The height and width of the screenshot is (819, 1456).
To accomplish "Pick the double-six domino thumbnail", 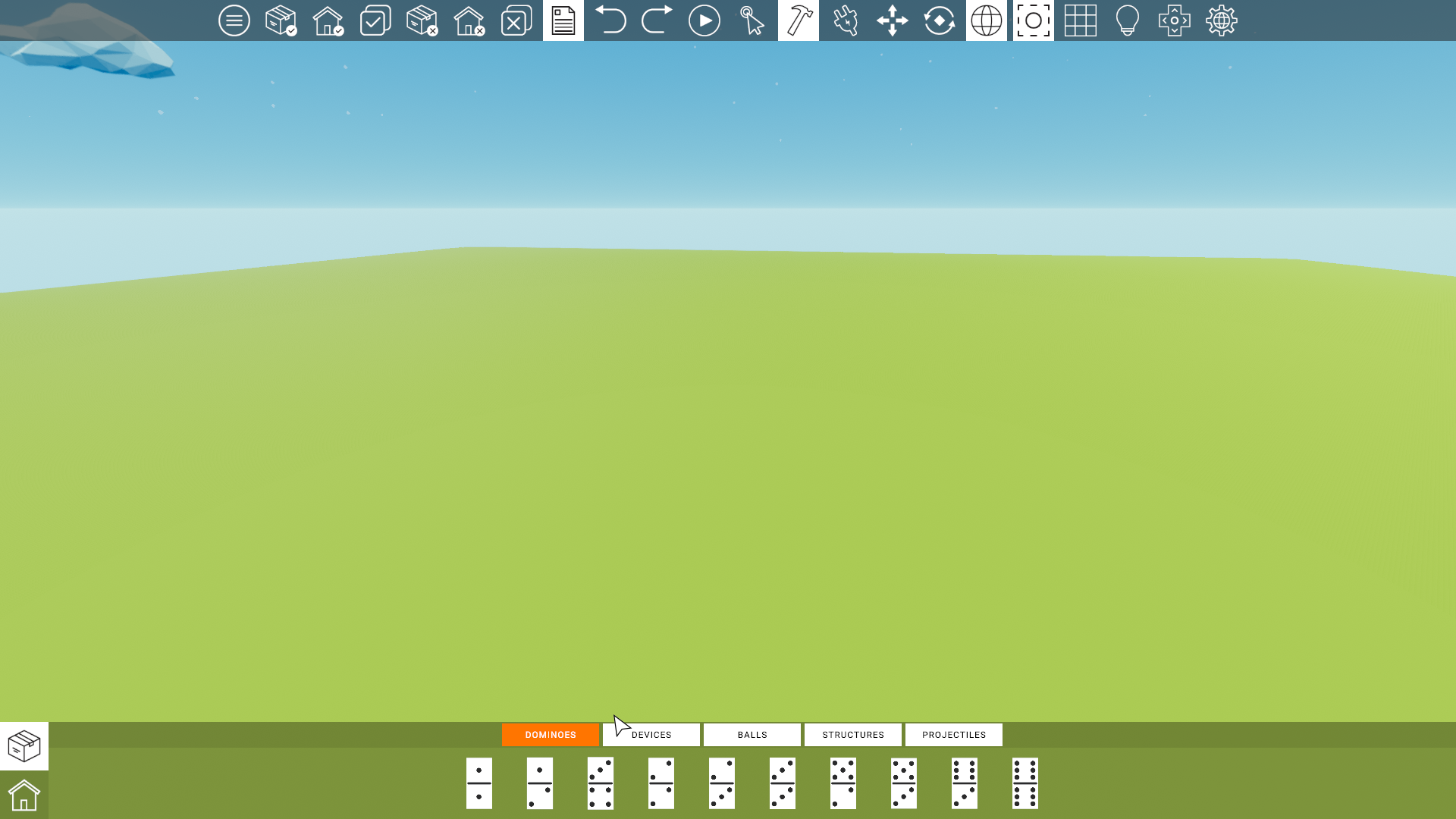I will (x=1025, y=783).
